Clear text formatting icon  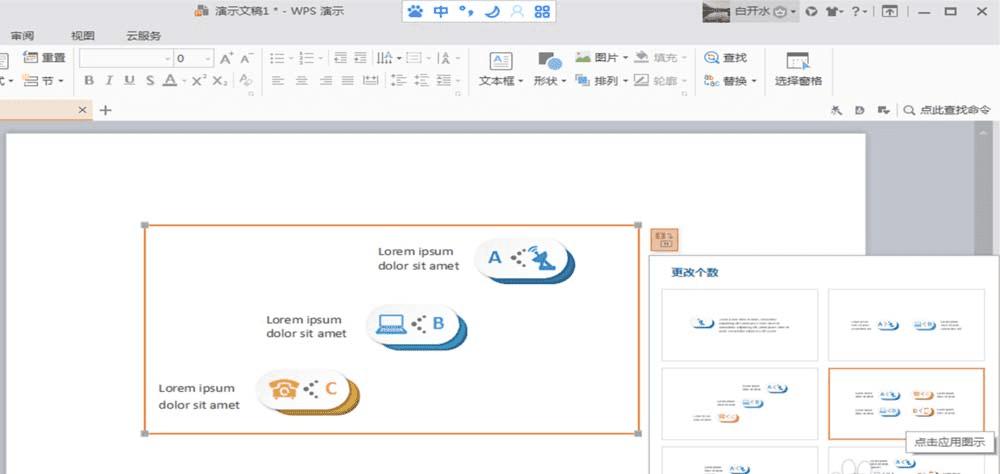point(246,80)
